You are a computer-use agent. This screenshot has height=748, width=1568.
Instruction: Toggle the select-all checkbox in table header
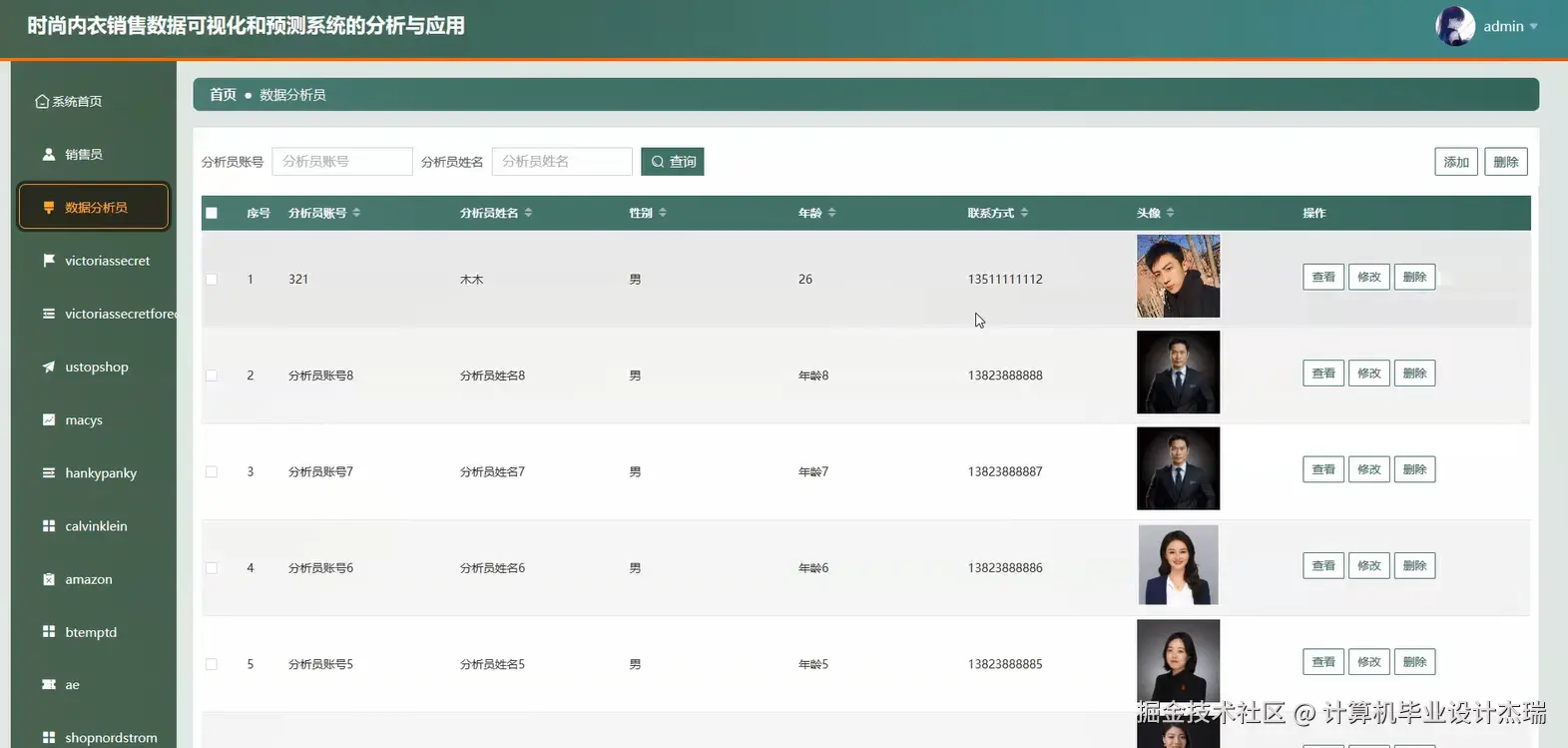pos(212,213)
